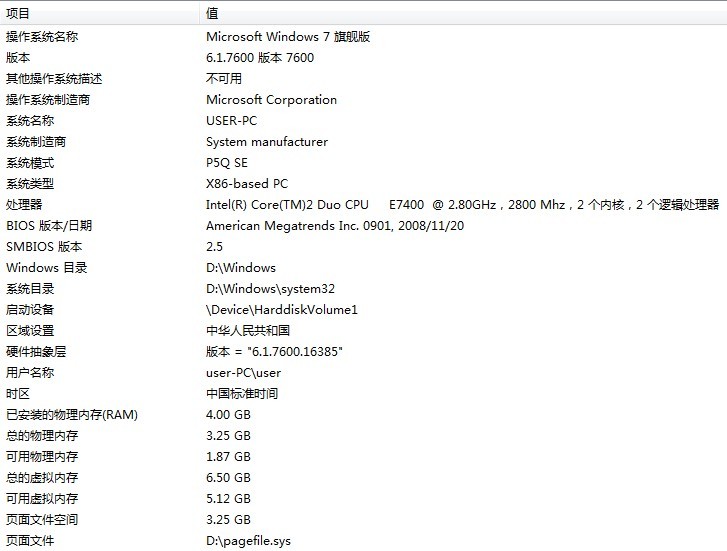
Task: Select value 版本 = "6.1.7600.16385"
Action: click(274, 352)
